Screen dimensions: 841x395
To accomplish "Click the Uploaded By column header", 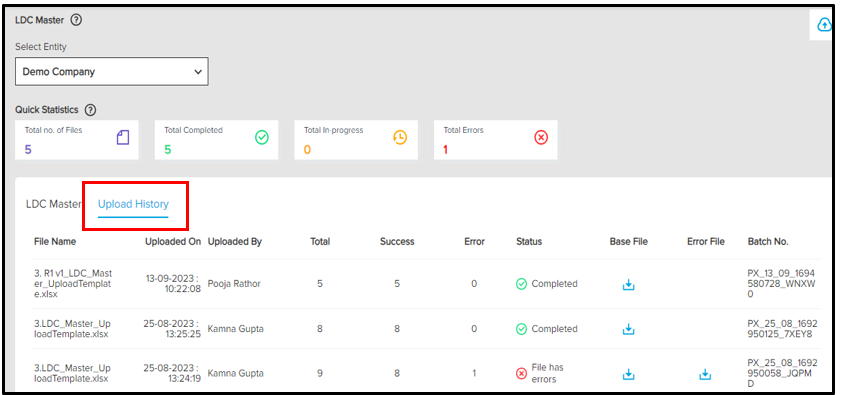I will [234, 242].
